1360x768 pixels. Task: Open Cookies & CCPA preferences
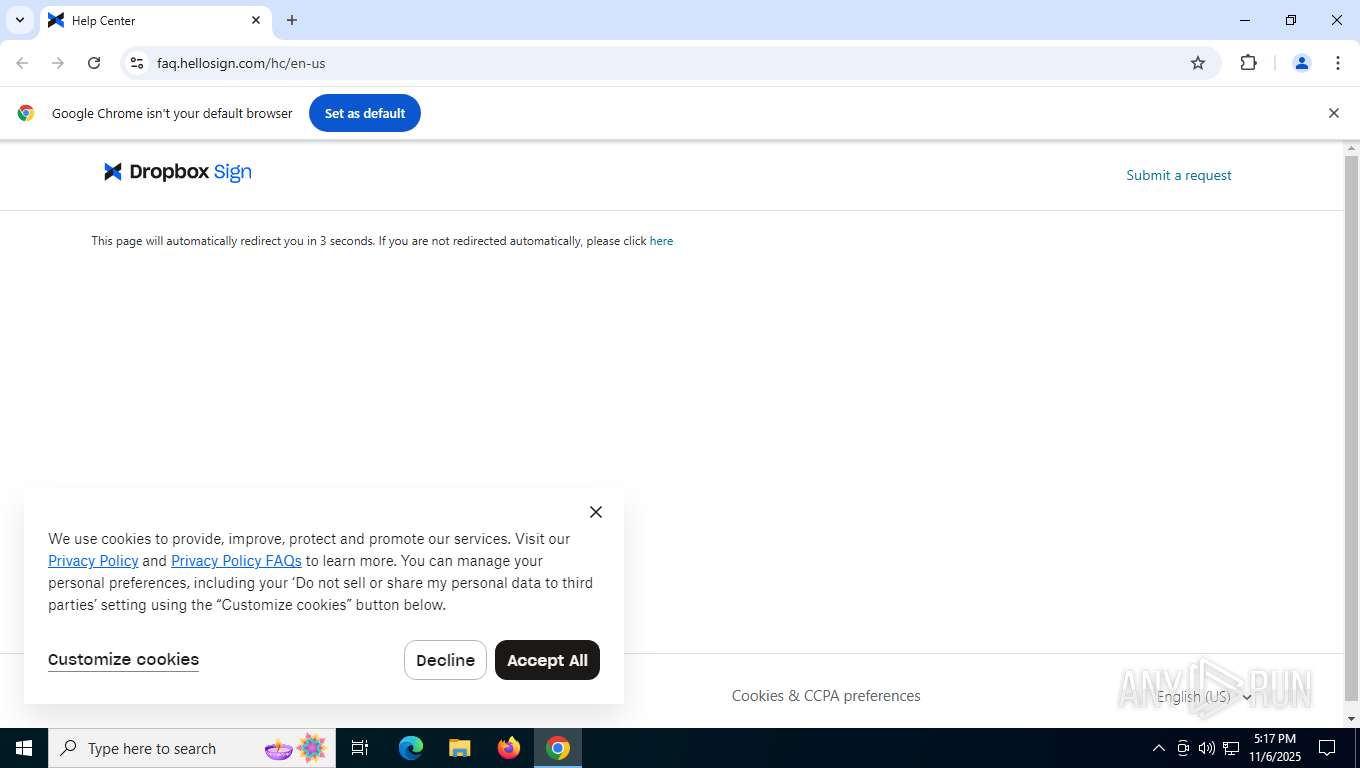tap(826, 696)
